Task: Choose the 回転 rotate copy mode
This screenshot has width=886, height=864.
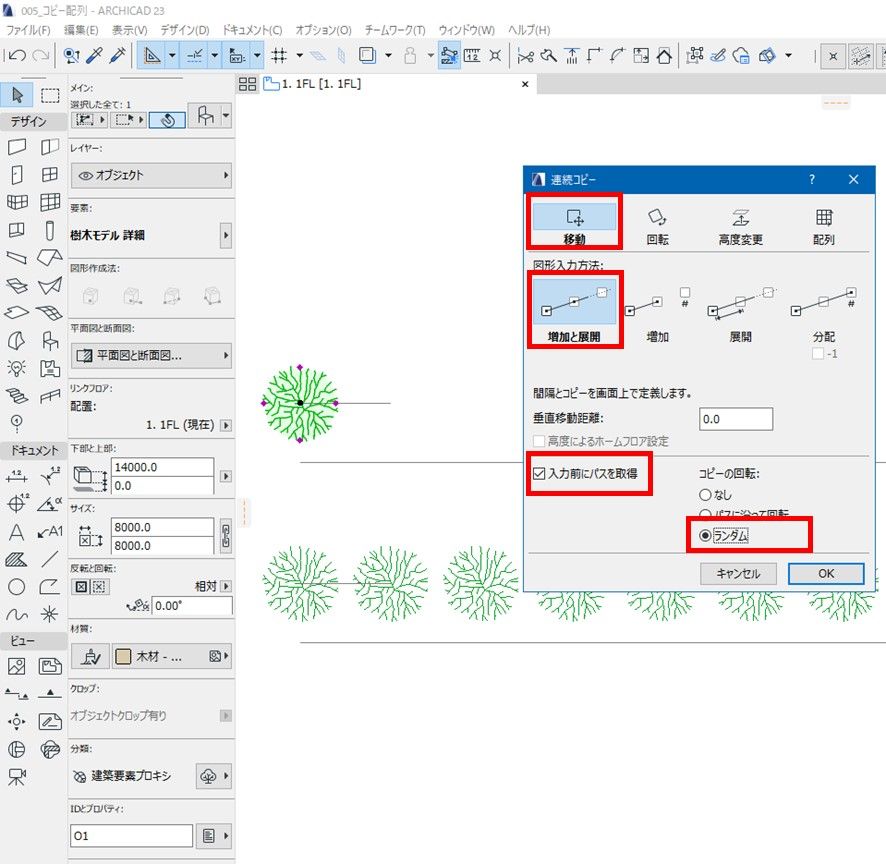Action: pos(657,226)
